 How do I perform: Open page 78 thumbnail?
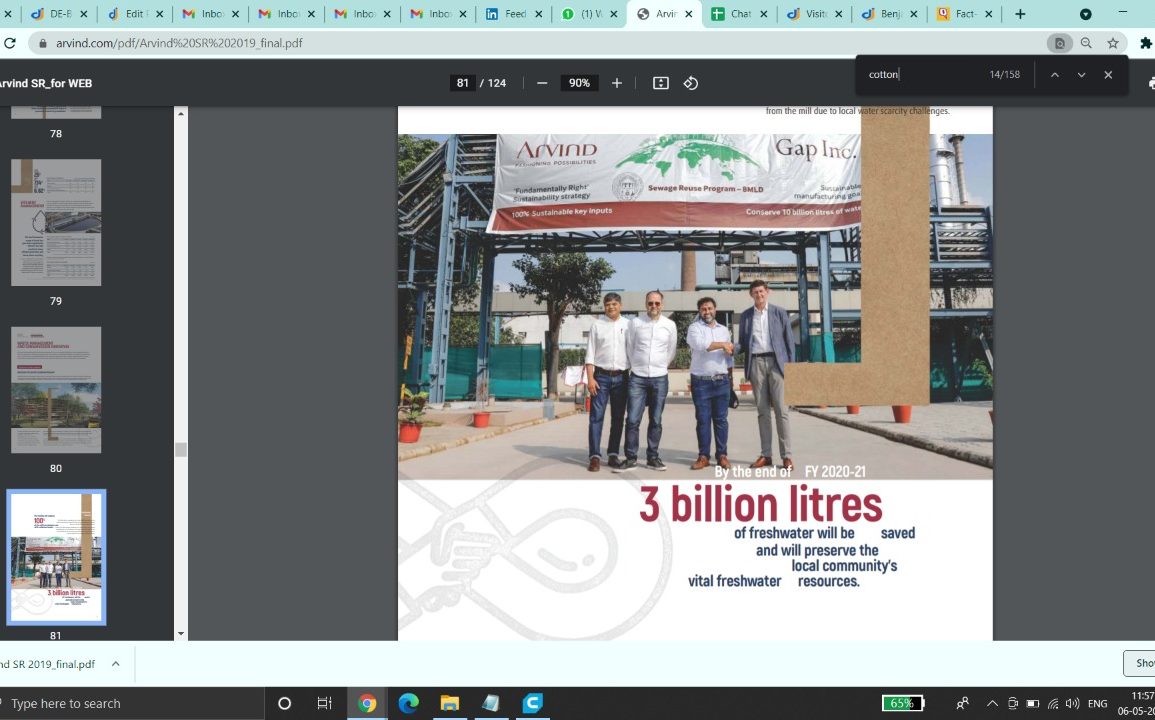click(56, 112)
